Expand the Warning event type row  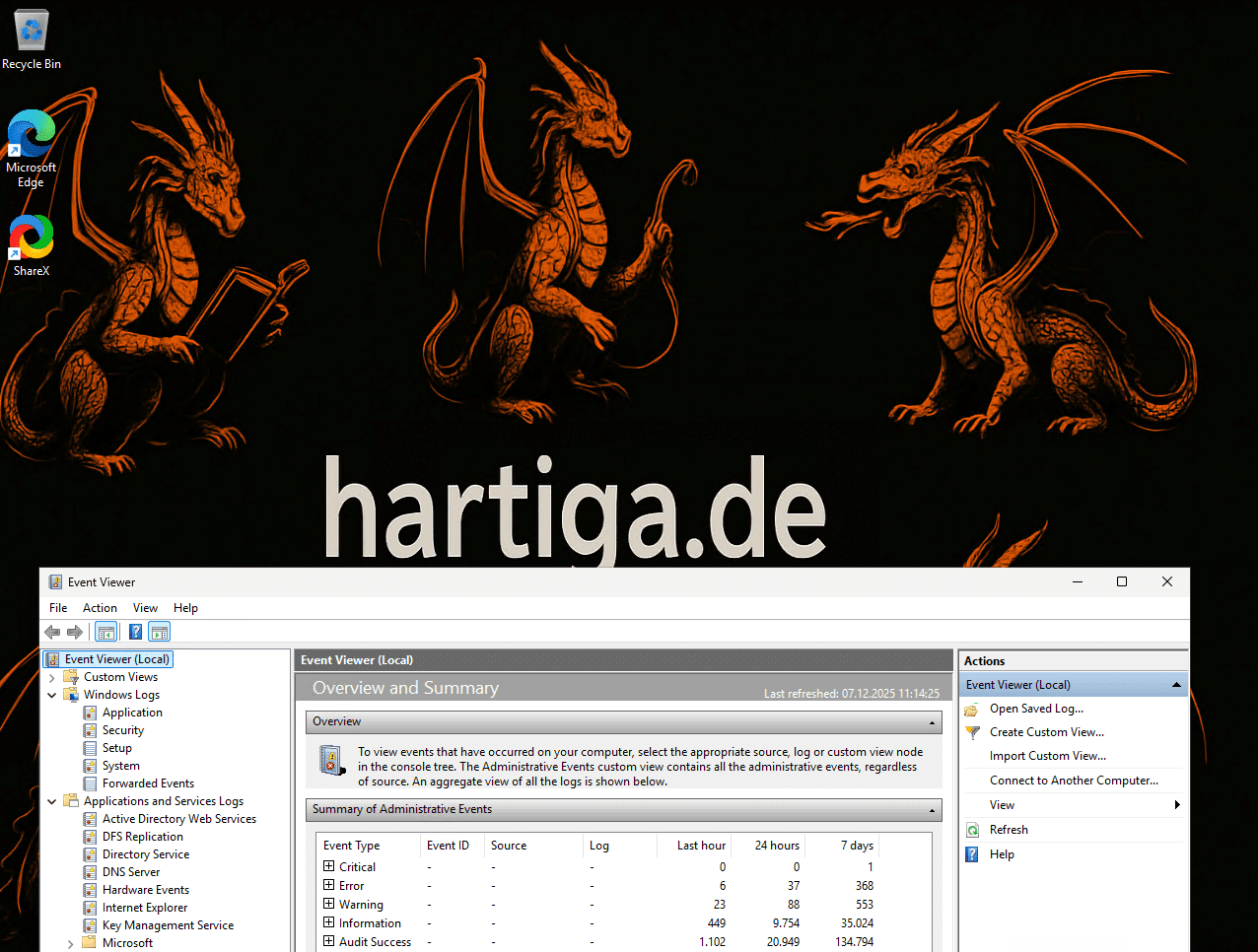click(x=328, y=904)
